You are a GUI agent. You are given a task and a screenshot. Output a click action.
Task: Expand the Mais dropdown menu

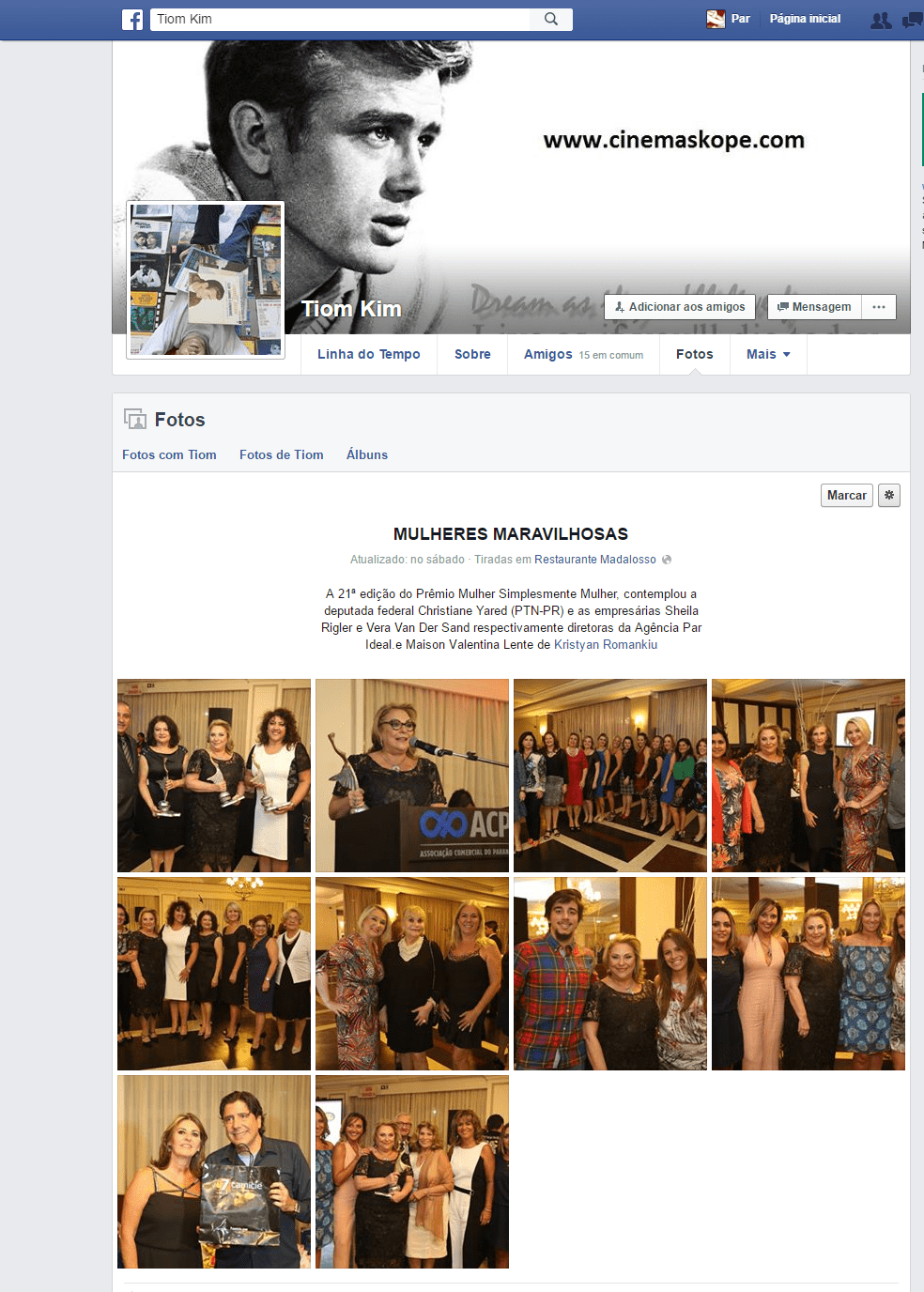click(768, 354)
